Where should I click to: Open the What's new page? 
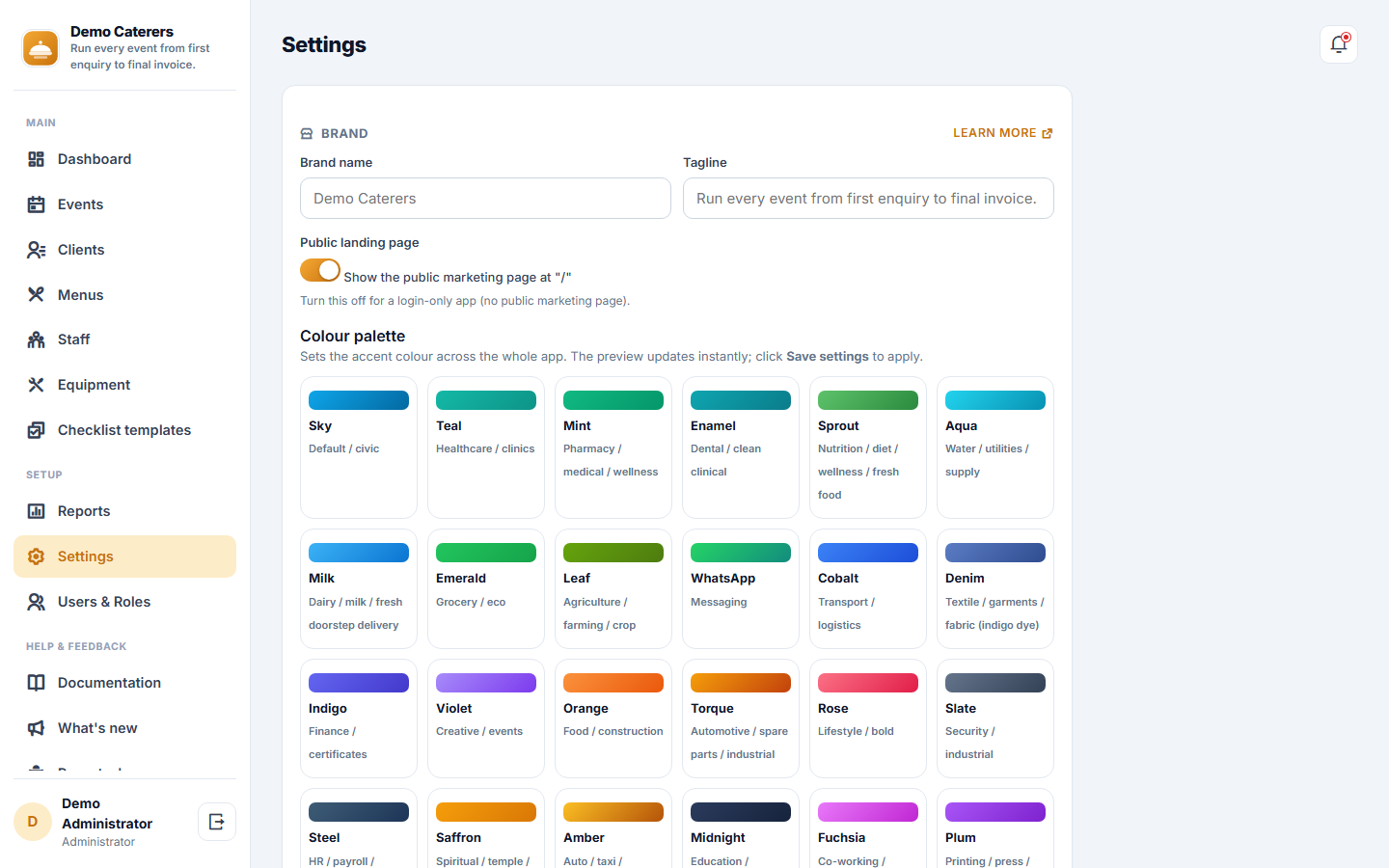coord(124,728)
